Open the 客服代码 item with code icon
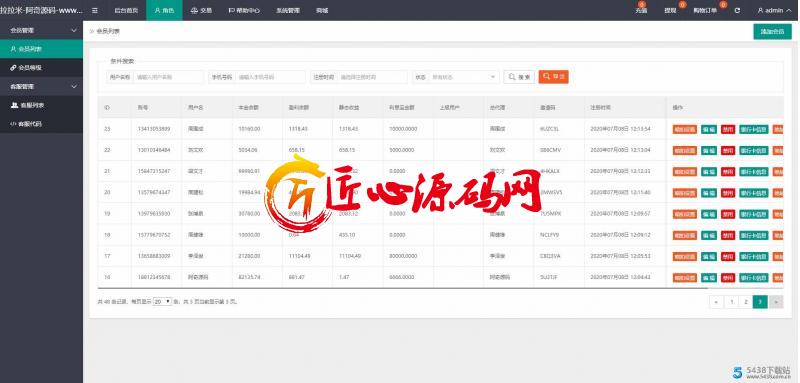This screenshot has height=383, width=800. pyautogui.click(x=41, y=124)
